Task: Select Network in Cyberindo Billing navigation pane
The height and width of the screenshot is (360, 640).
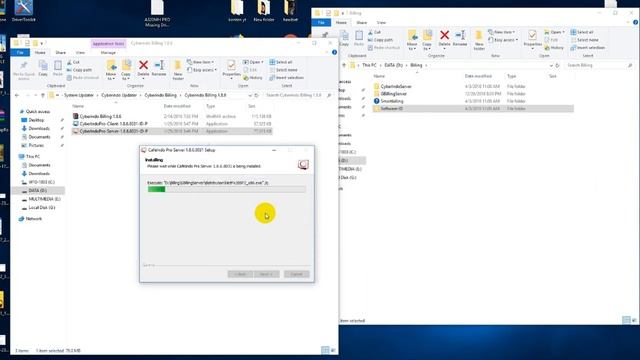Action: pyautogui.click(x=33, y=219)
